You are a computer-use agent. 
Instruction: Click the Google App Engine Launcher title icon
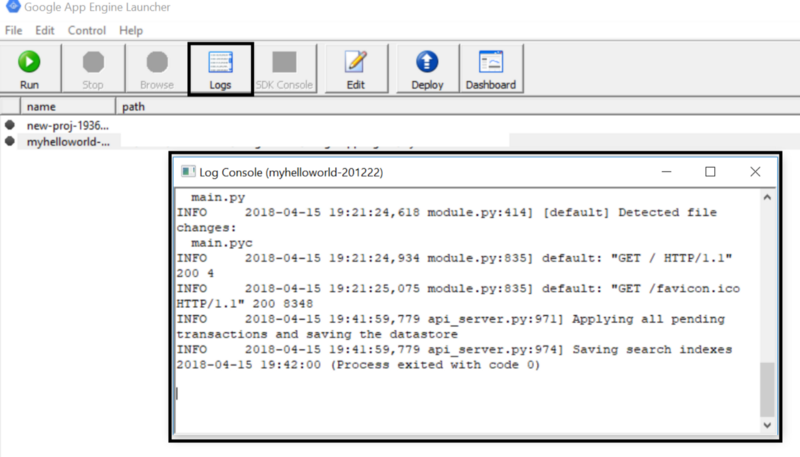coord(13,8)
